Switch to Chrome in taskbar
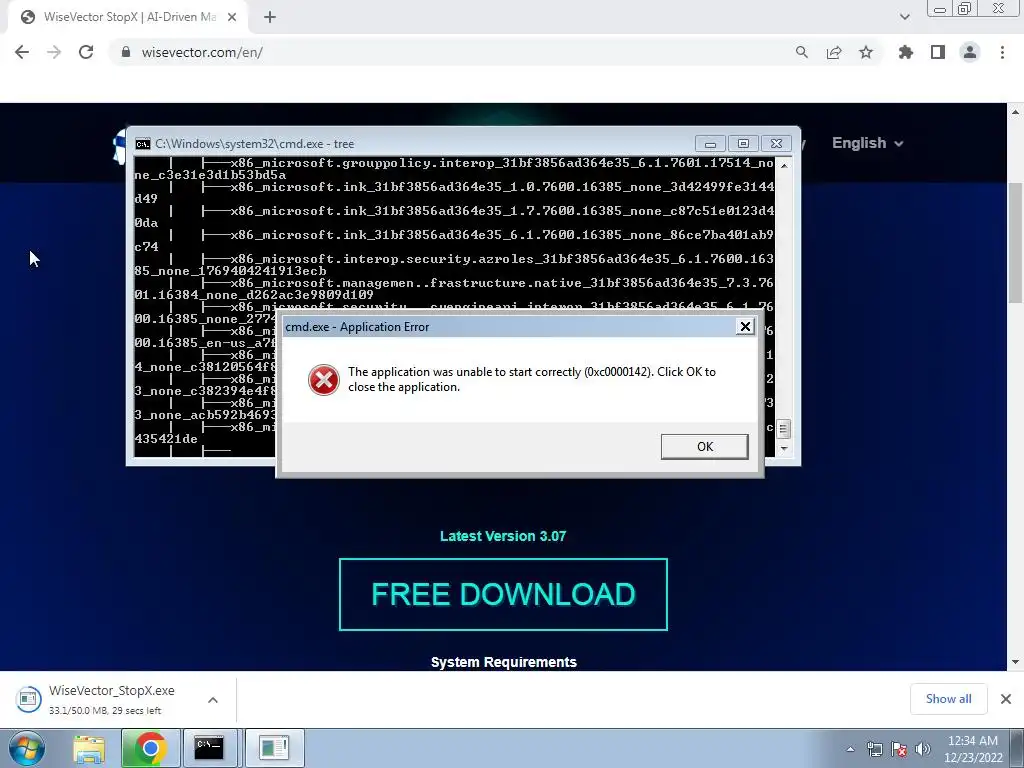The height and width of the screenshot is (768, 1024). (150, 748)
